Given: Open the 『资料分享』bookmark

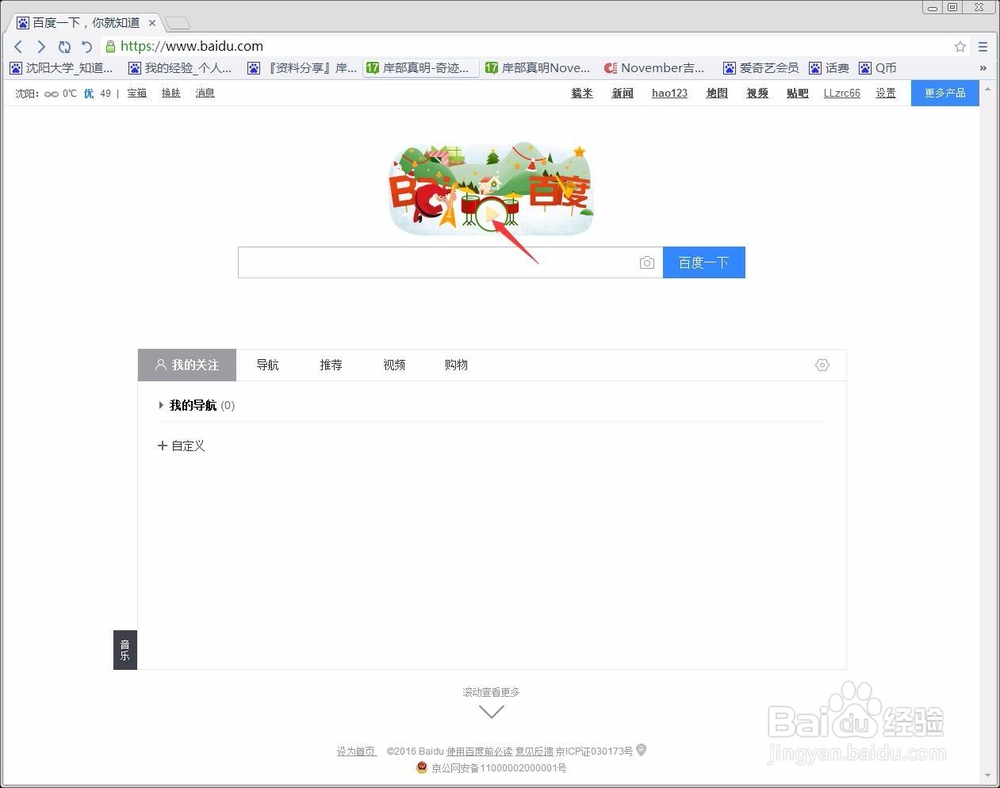Looking at the screenshot, I should [302, 68].
